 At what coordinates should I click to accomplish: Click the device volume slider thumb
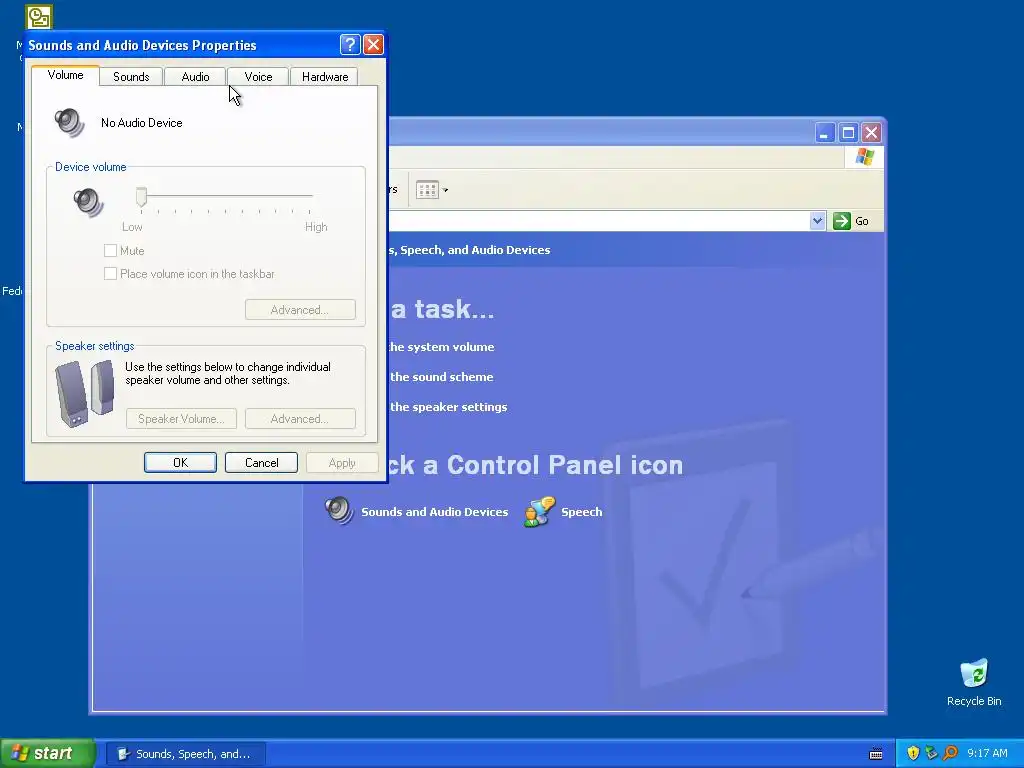[141, 196]
